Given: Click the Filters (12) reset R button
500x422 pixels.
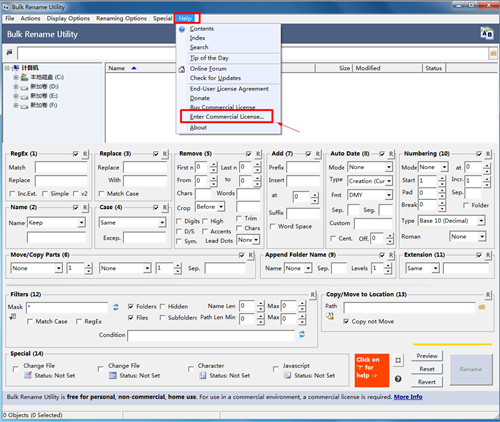Looking at the screenshot, I should tap(313, 295).
